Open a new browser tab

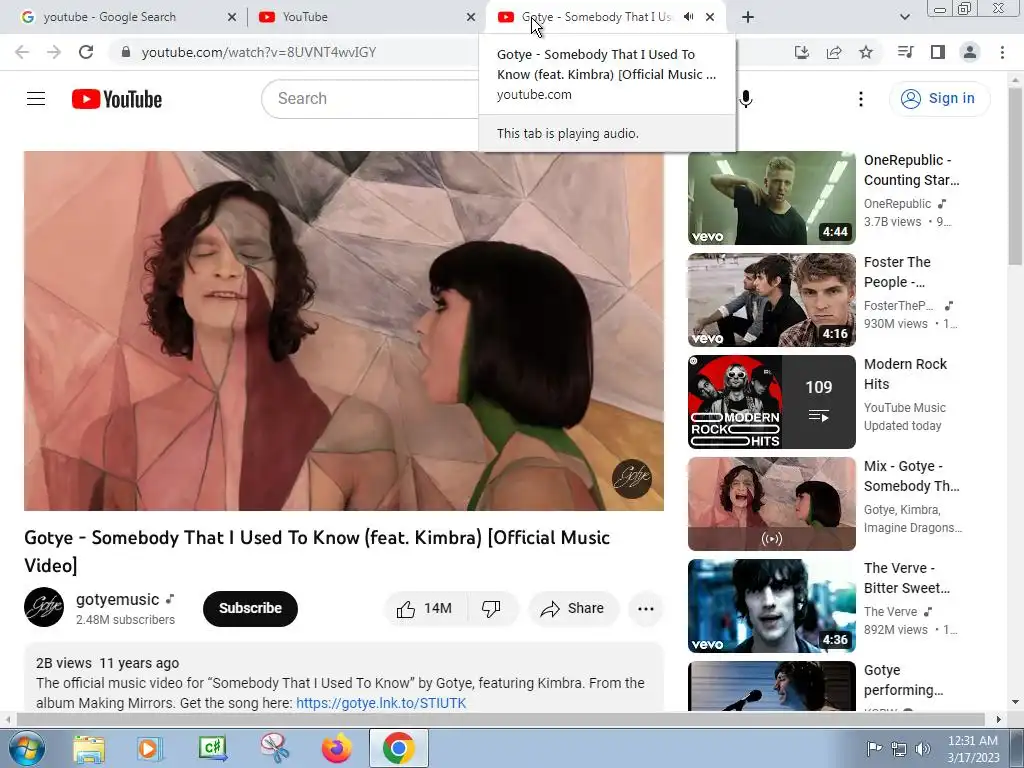pyautogui.click(x=748, y=18)
